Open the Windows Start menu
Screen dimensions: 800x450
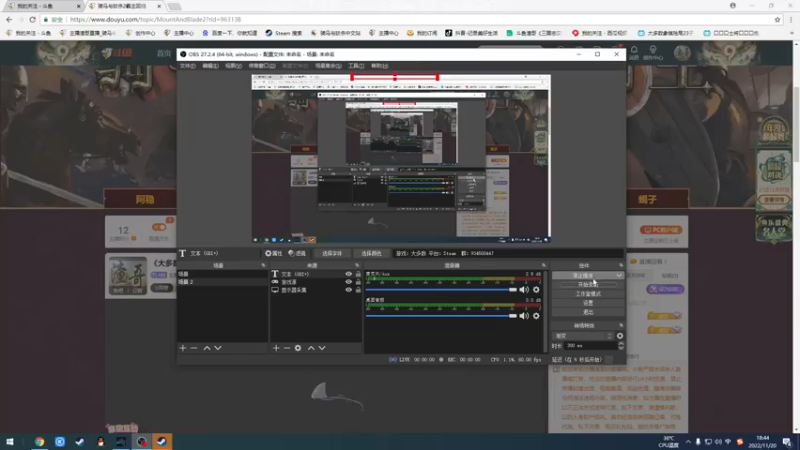9,441
